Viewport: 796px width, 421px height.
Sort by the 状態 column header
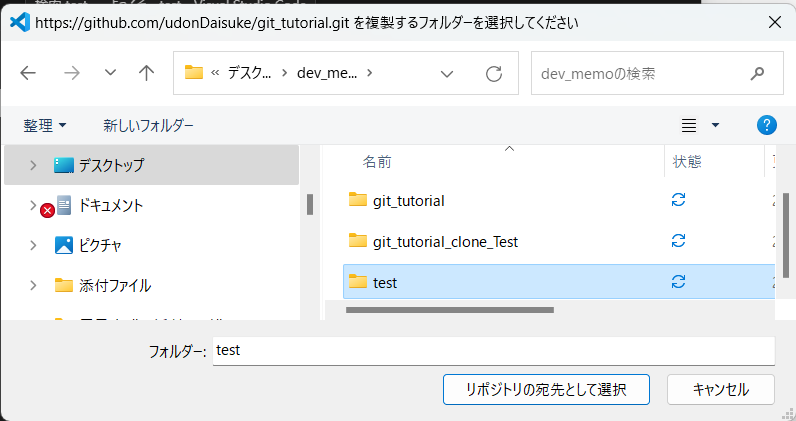point(686,161)
